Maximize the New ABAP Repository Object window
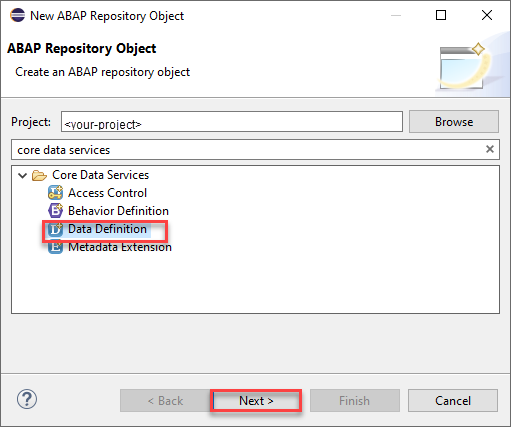 pyautogui.click(x=441, y=15)
